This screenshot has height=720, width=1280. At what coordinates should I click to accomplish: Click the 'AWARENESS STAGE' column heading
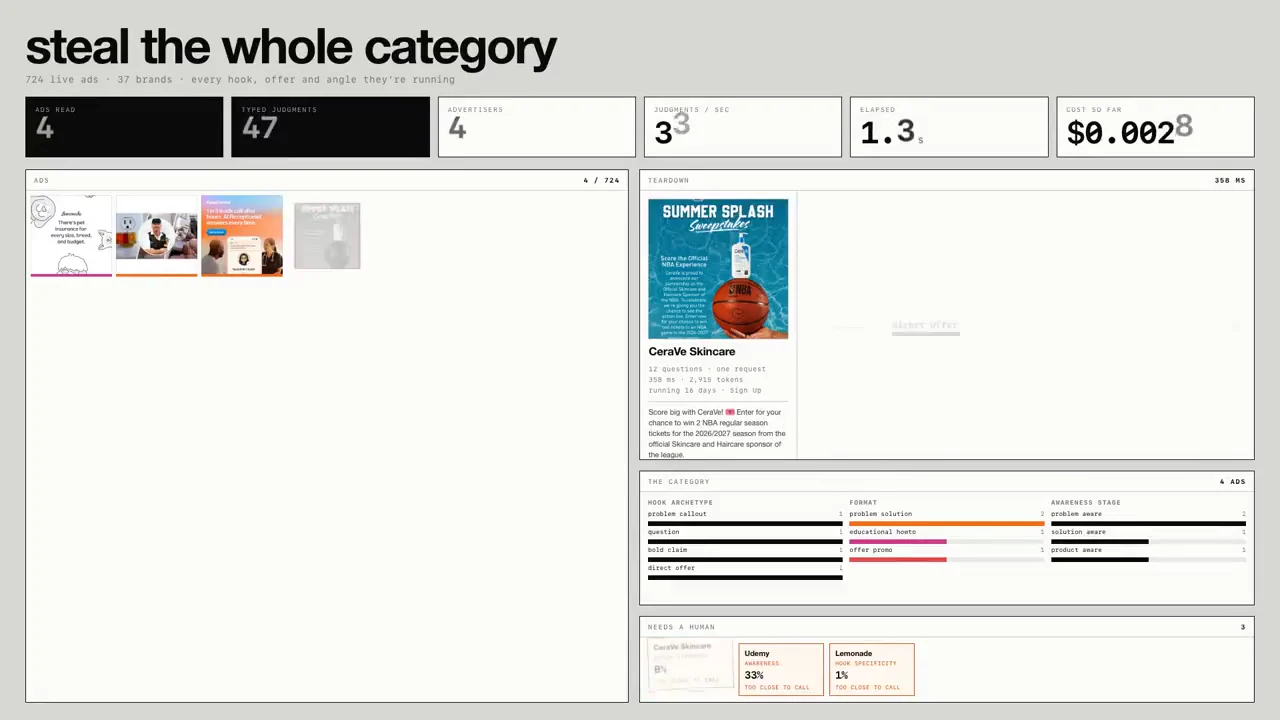click(1086, 502)
